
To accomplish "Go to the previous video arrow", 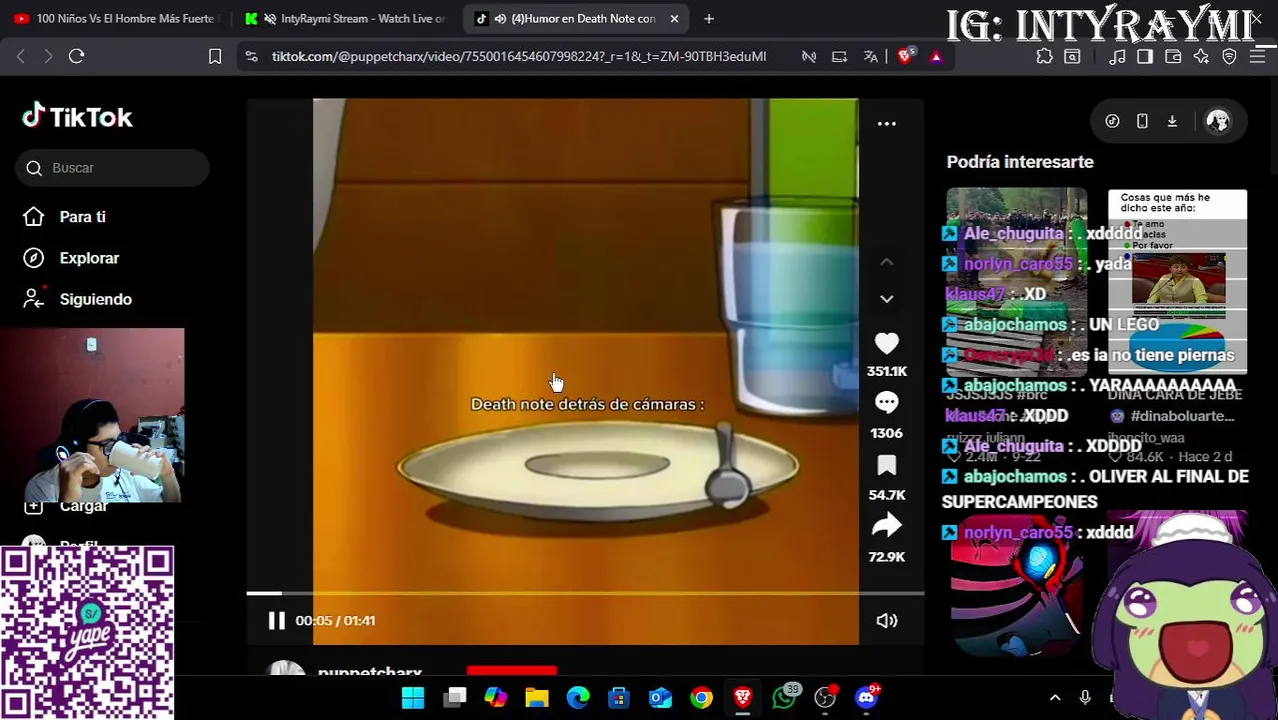I will pyautogui.click(x=886, y=262).
